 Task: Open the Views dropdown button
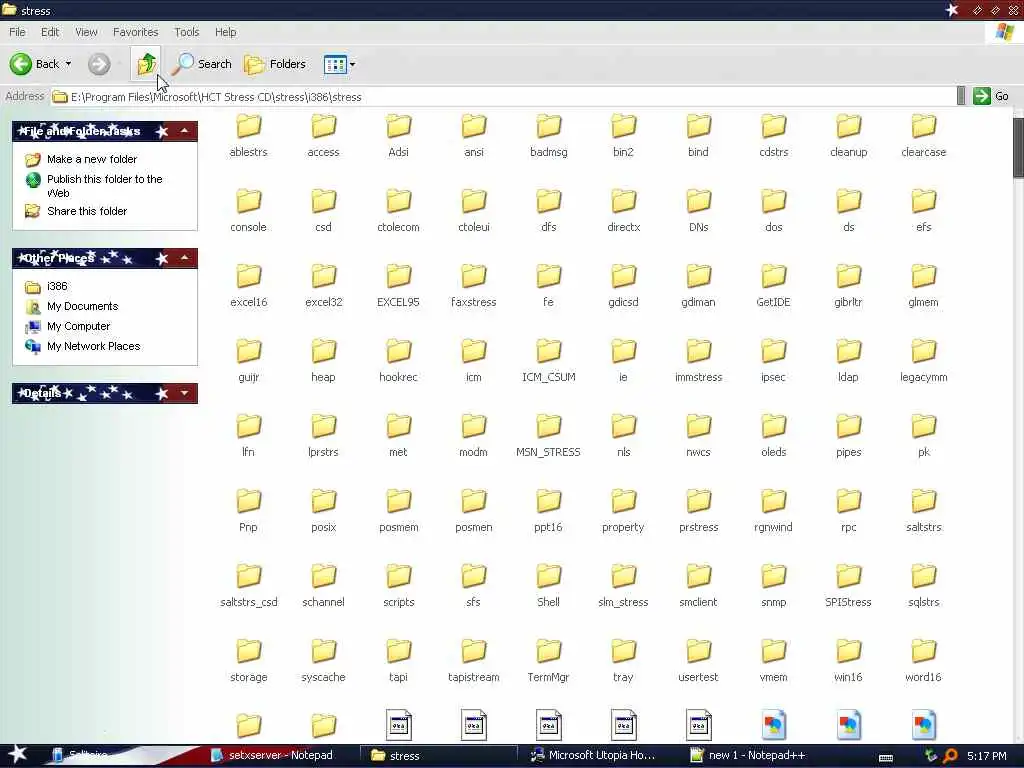339,64
